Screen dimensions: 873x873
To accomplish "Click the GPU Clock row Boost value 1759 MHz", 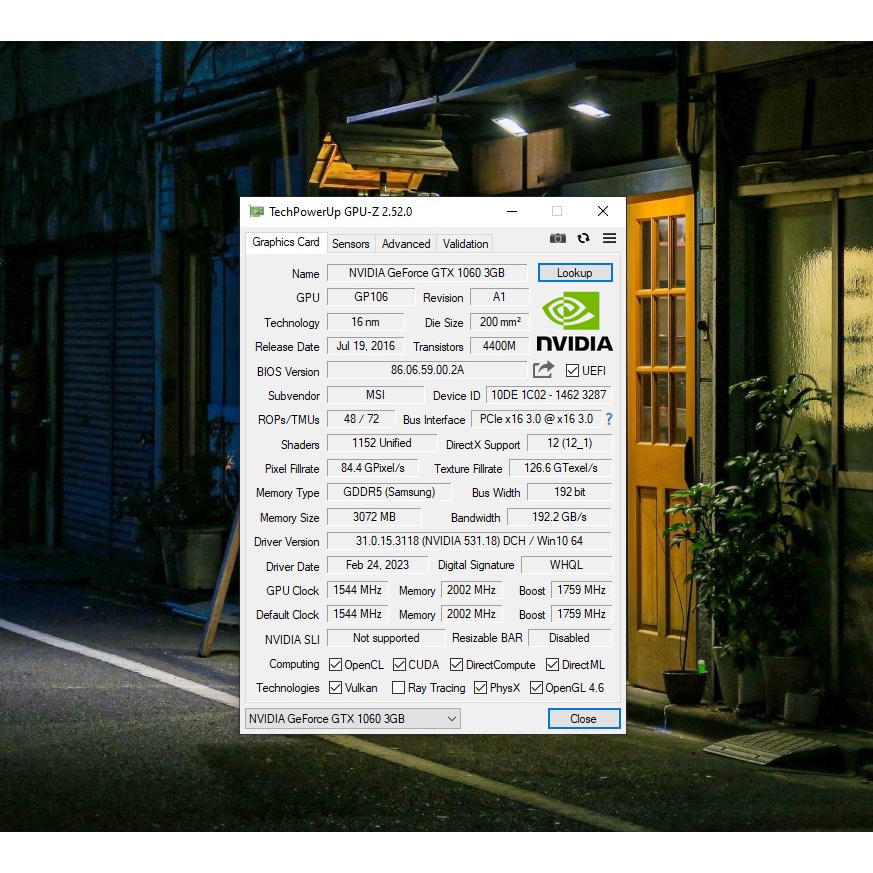I will click(581, 590).
